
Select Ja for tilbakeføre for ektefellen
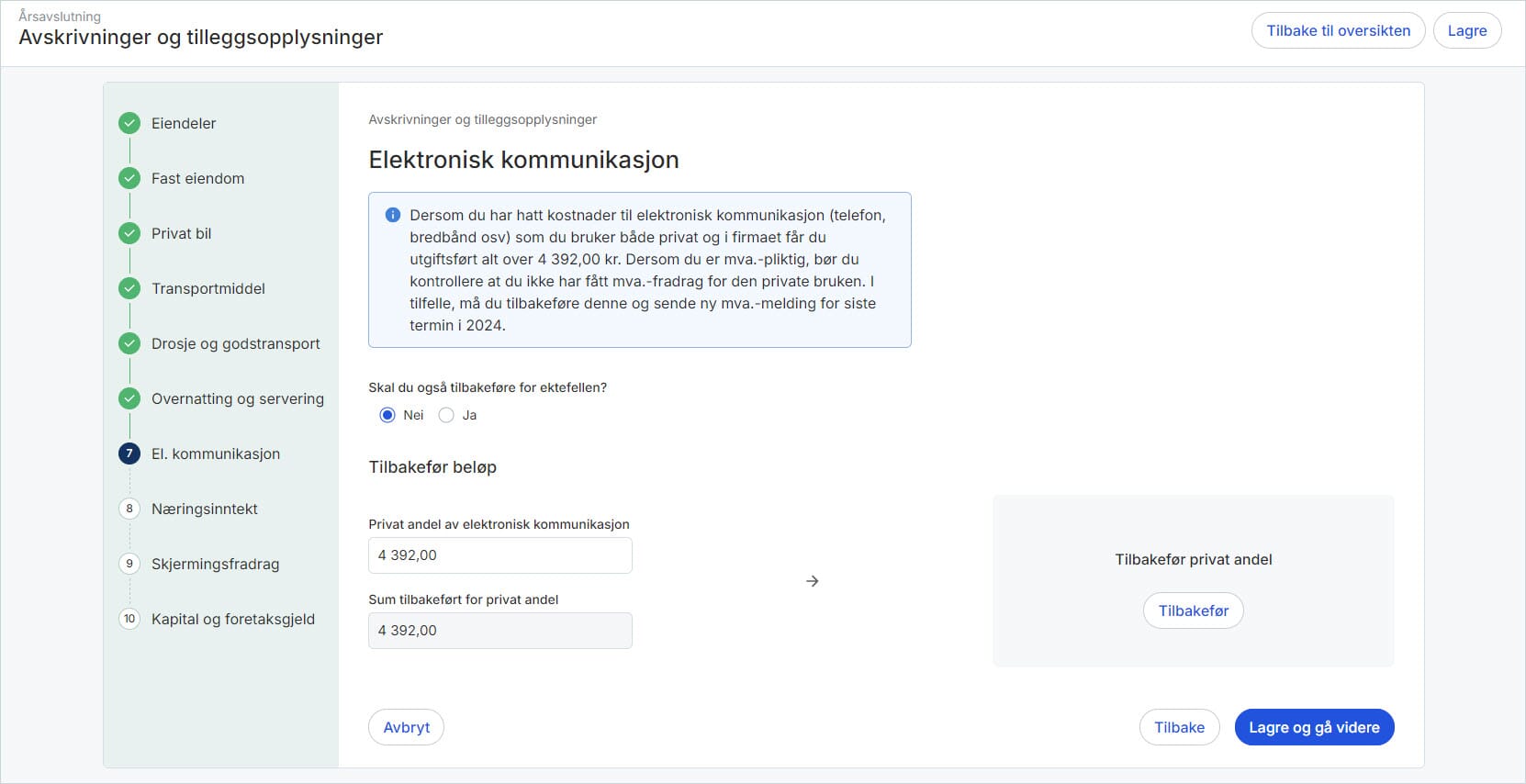point(446,415)
